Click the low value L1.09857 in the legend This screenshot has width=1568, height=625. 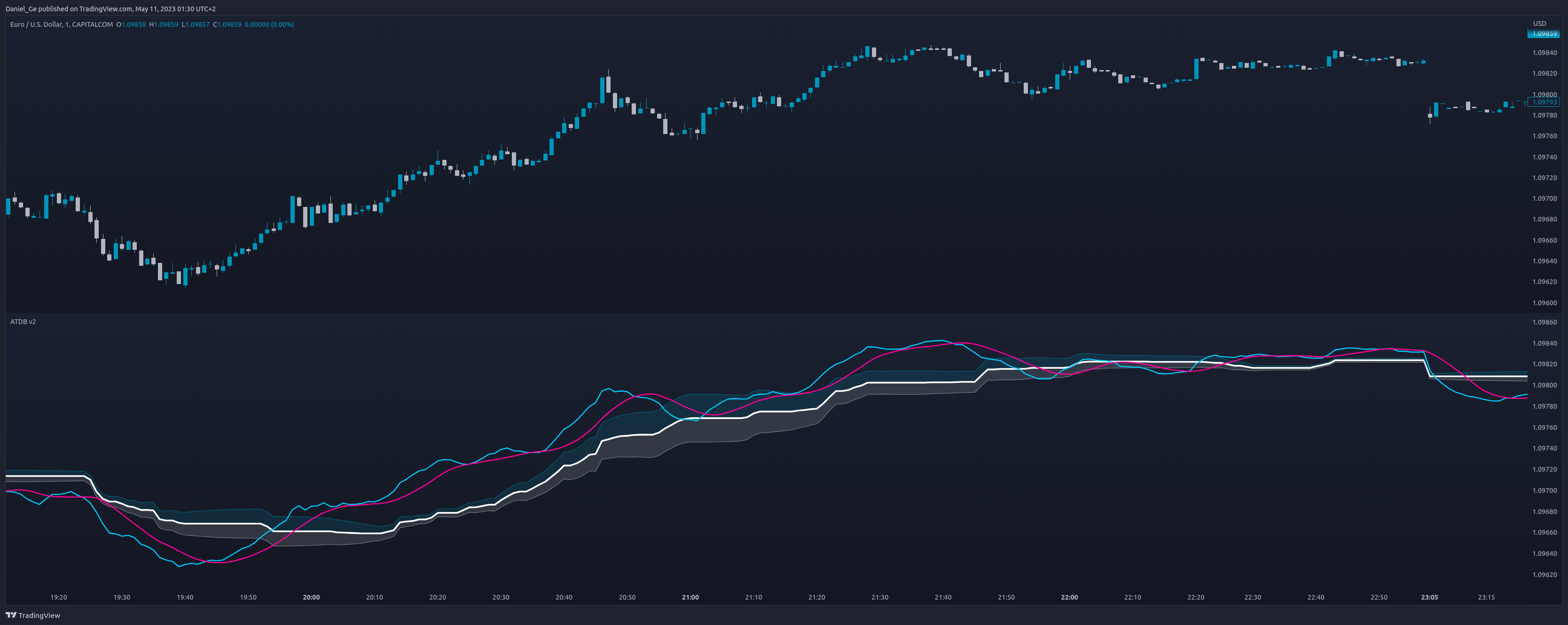pyautogui.click(x=196, y=24)
